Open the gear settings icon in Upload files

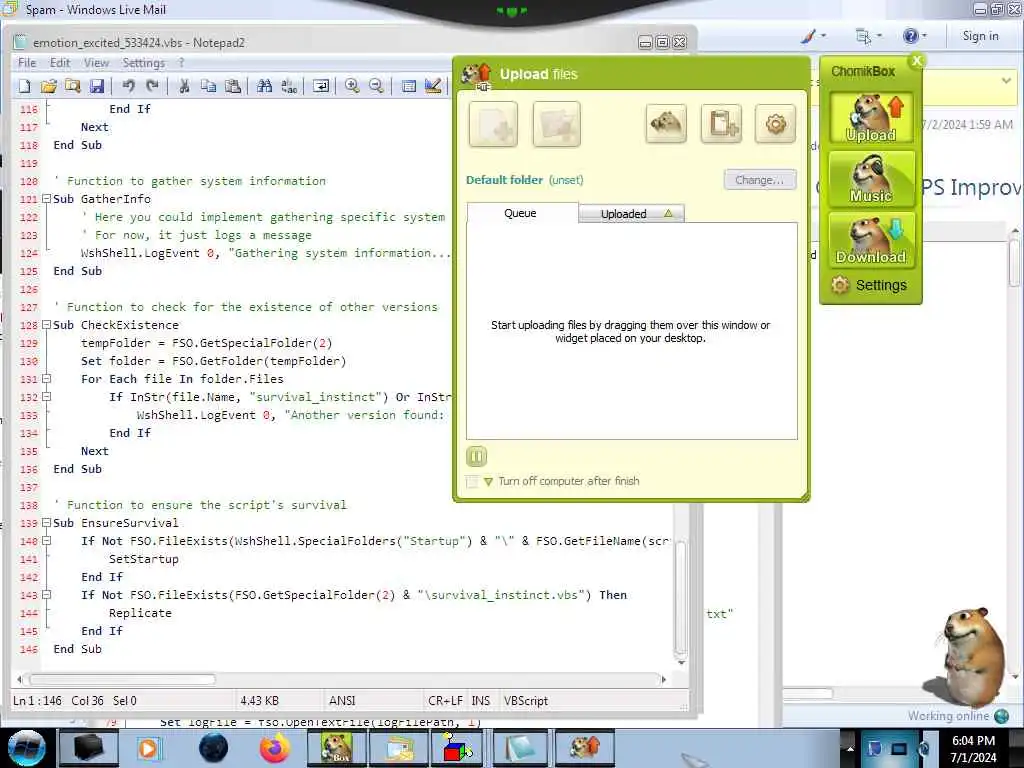tap(775, 123)
